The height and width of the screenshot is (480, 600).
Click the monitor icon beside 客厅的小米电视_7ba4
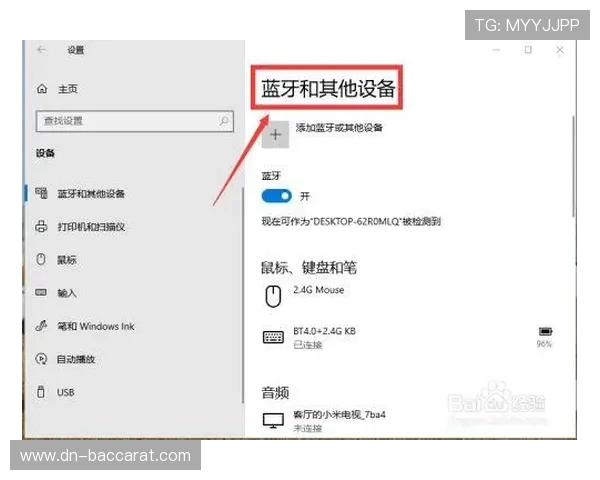click(273, 421)
